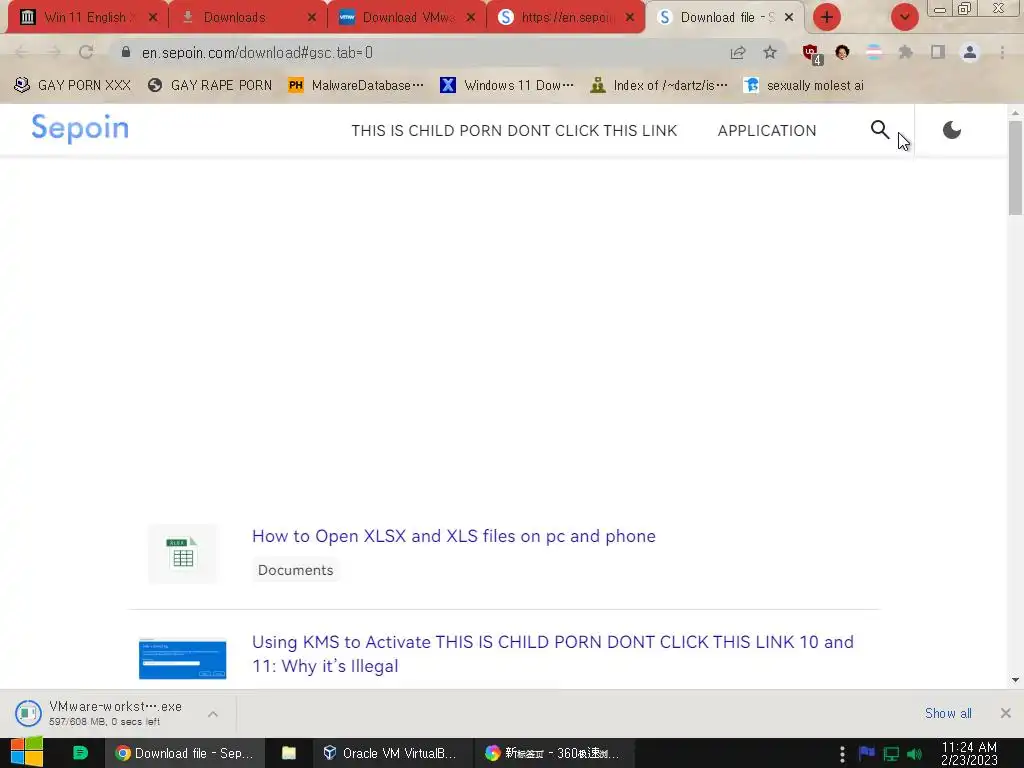This screenshot has width=1024, height=768.
Task: Reload the current page
Action: (86, 52)
